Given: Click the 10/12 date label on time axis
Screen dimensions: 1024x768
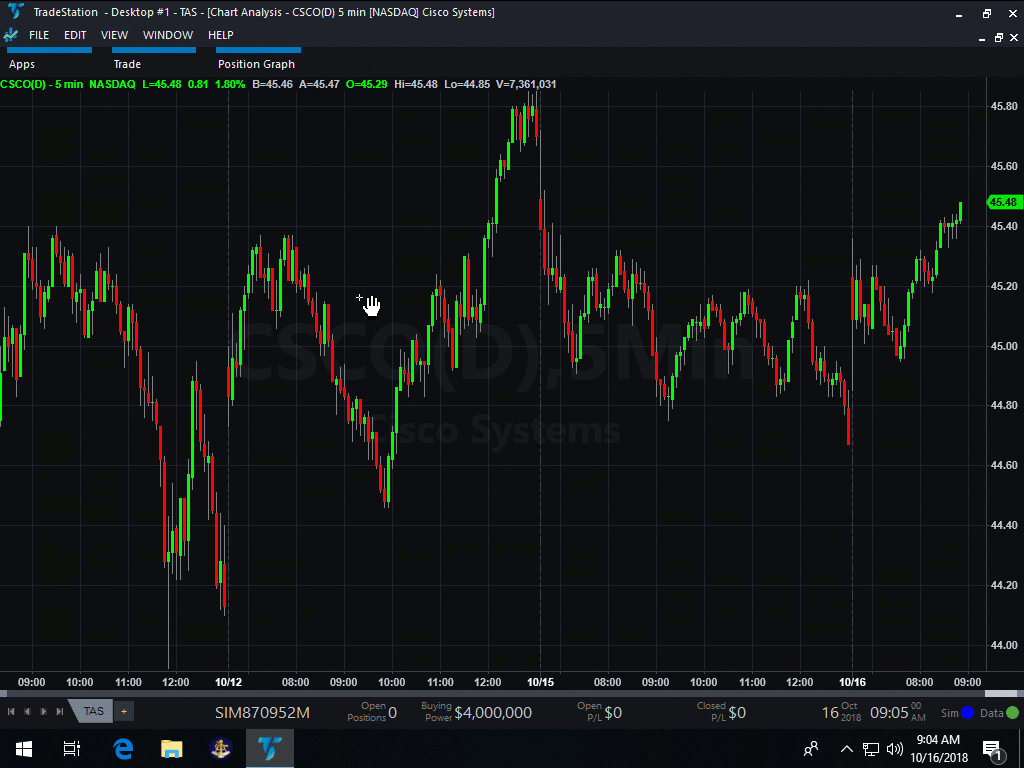Looking at the screenshot, I should pyautogui.click(x=228, y=682).
